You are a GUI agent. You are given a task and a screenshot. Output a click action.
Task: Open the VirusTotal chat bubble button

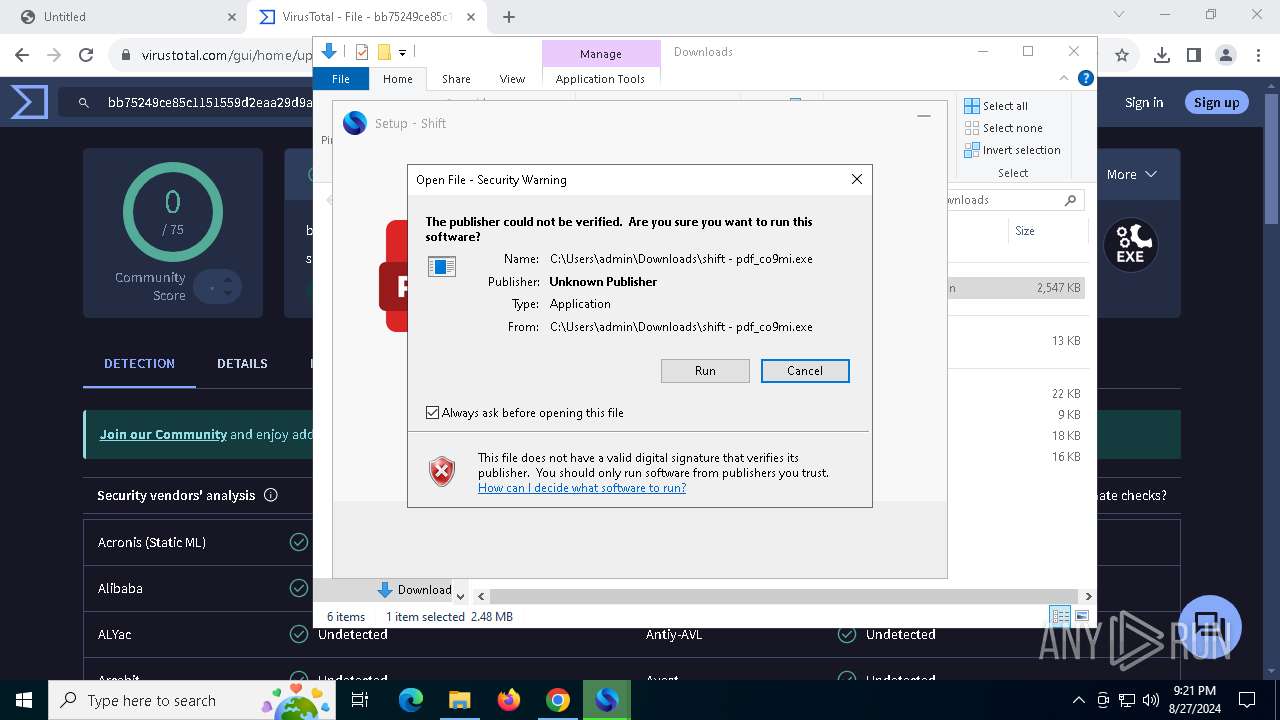coord(1210,627)
